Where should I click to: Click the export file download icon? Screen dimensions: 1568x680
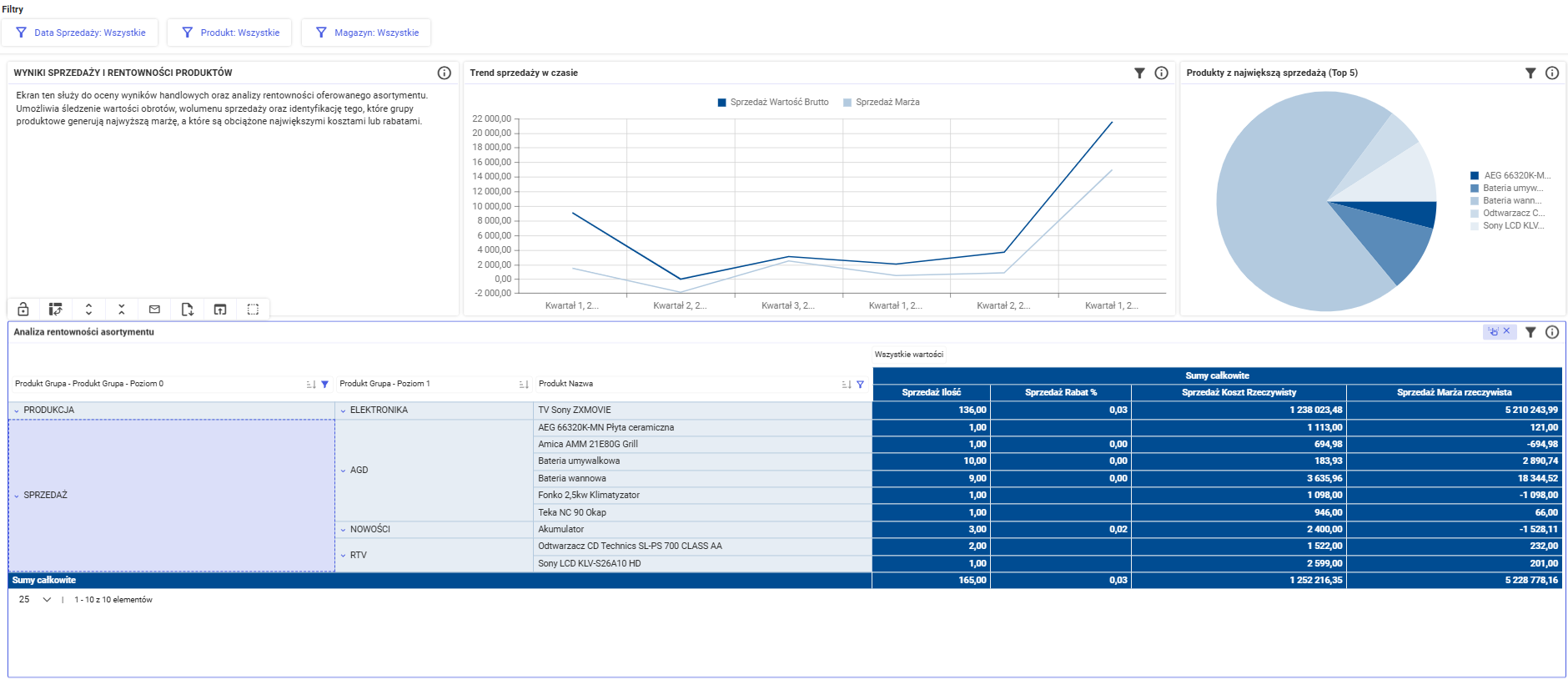(x=188, y=310)
